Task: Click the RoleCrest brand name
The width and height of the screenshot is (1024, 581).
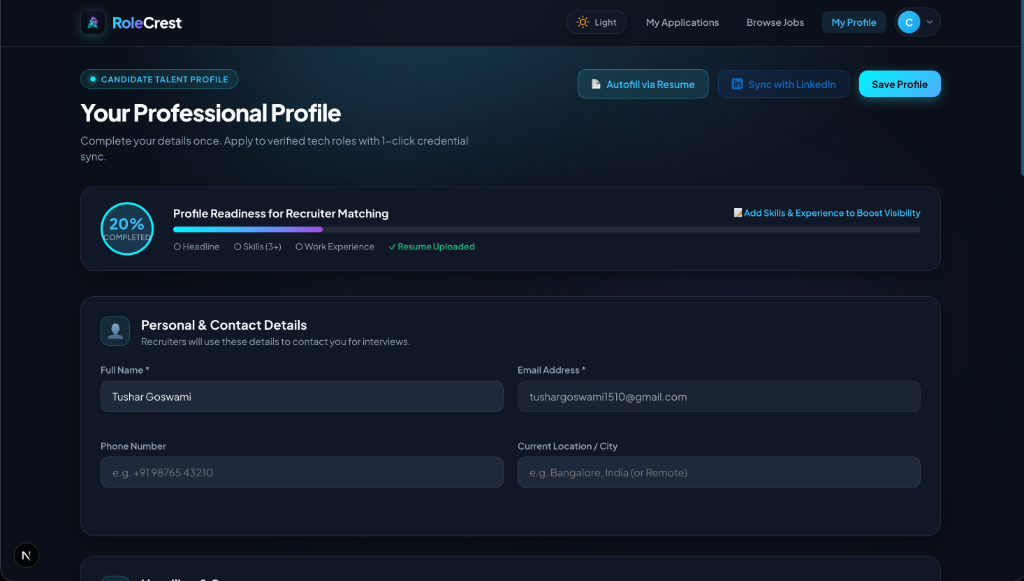Action: (147, 23)
